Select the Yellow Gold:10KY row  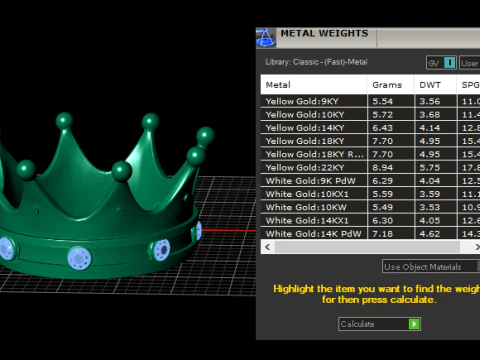click(370, 114)
